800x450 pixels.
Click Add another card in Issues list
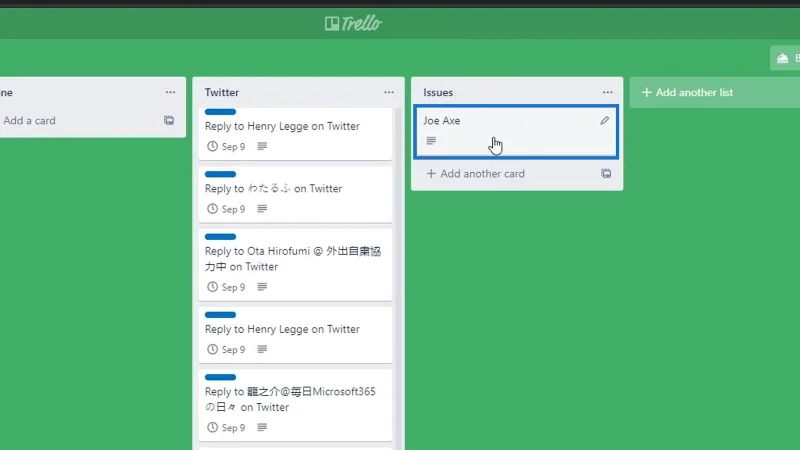coord(476,173)
